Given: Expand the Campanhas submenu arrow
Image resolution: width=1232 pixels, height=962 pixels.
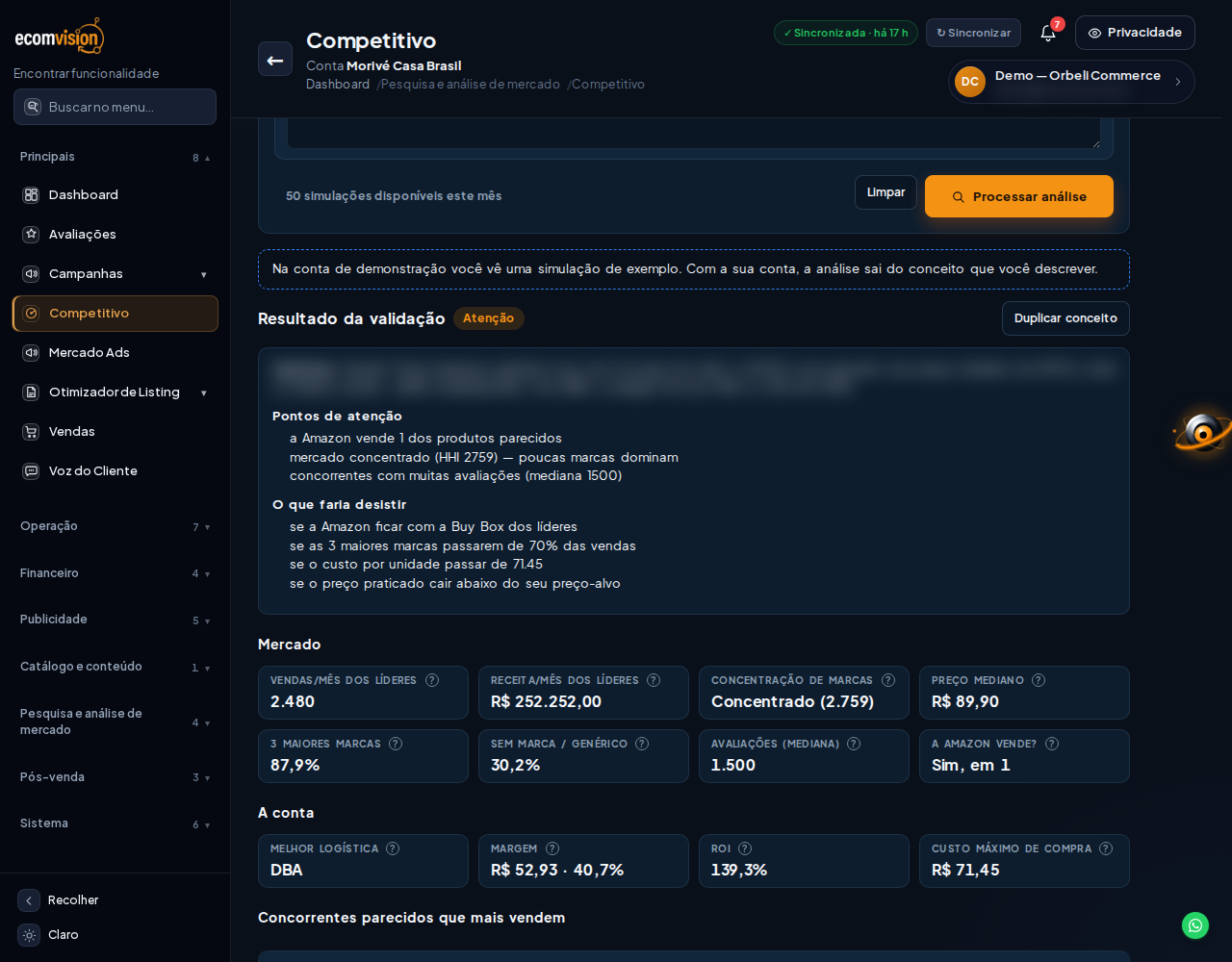Looking at the screenshot, I should click(204, 275).
